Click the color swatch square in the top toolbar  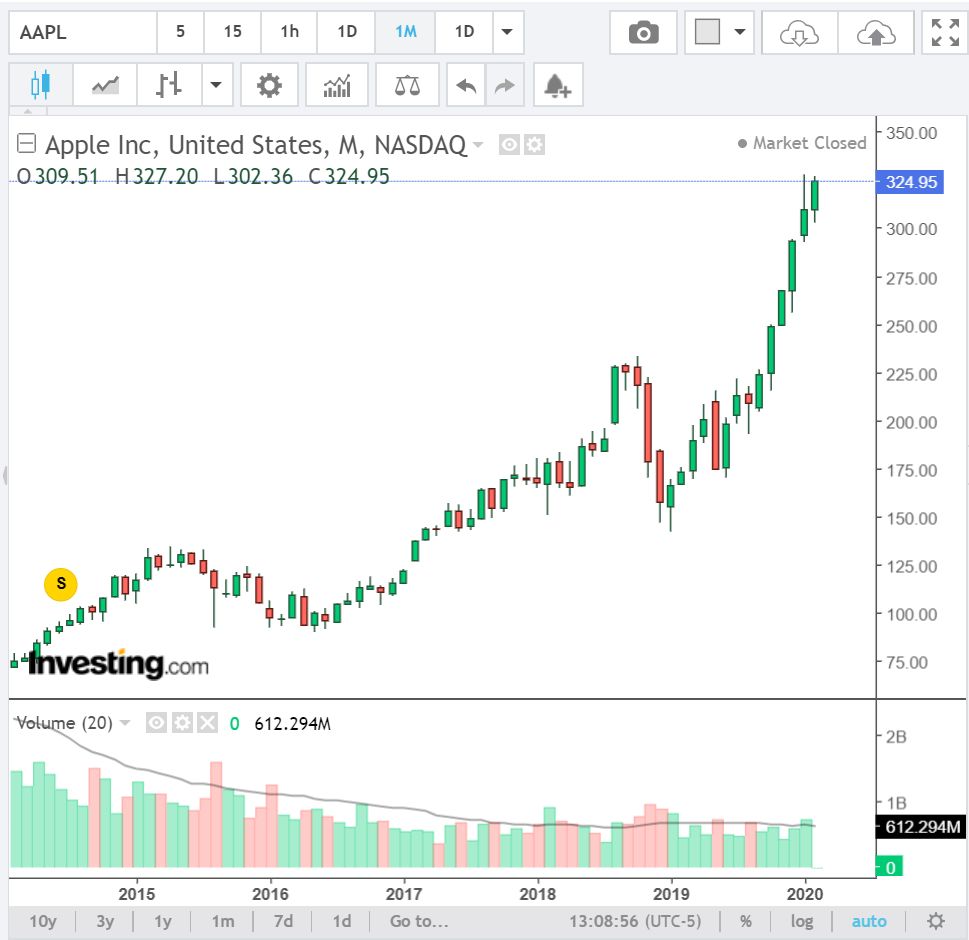707,33
